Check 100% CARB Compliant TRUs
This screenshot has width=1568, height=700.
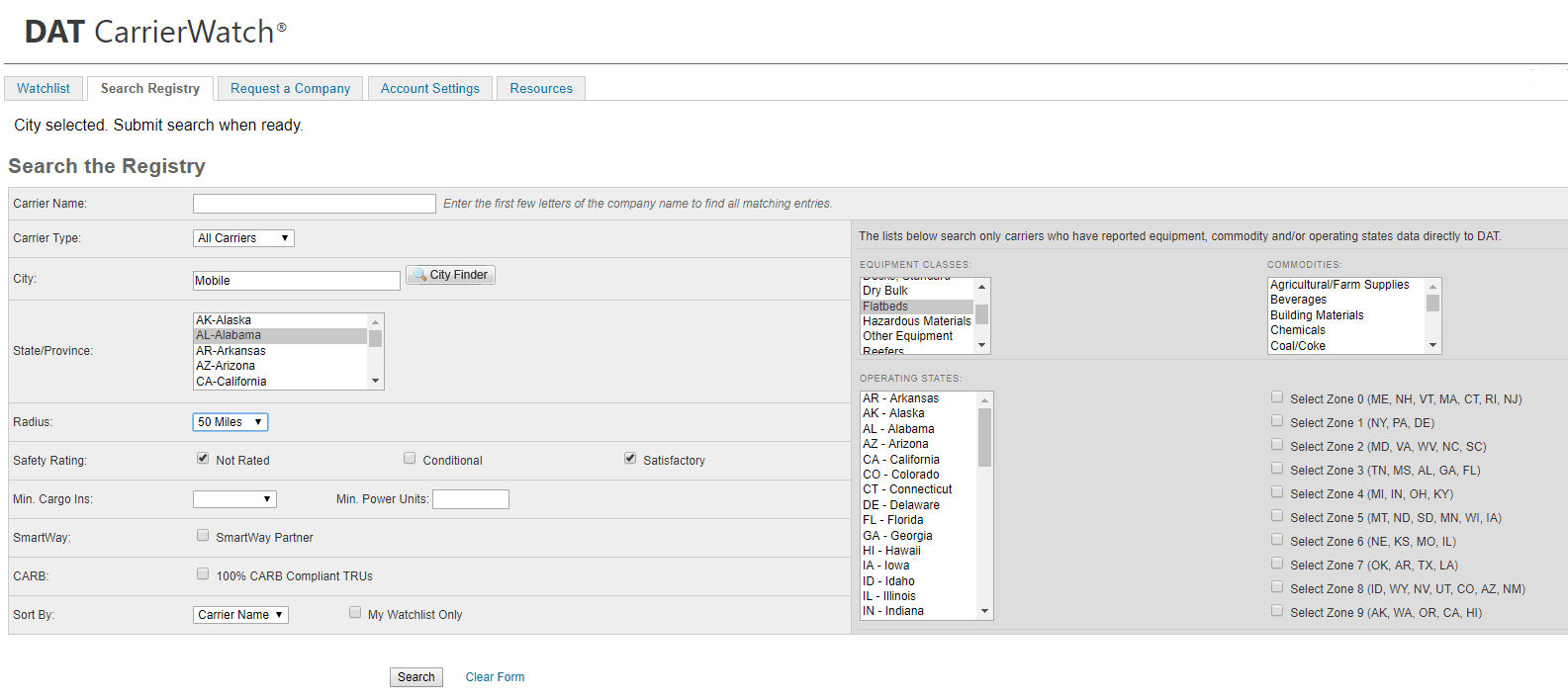tap(203, 574)
